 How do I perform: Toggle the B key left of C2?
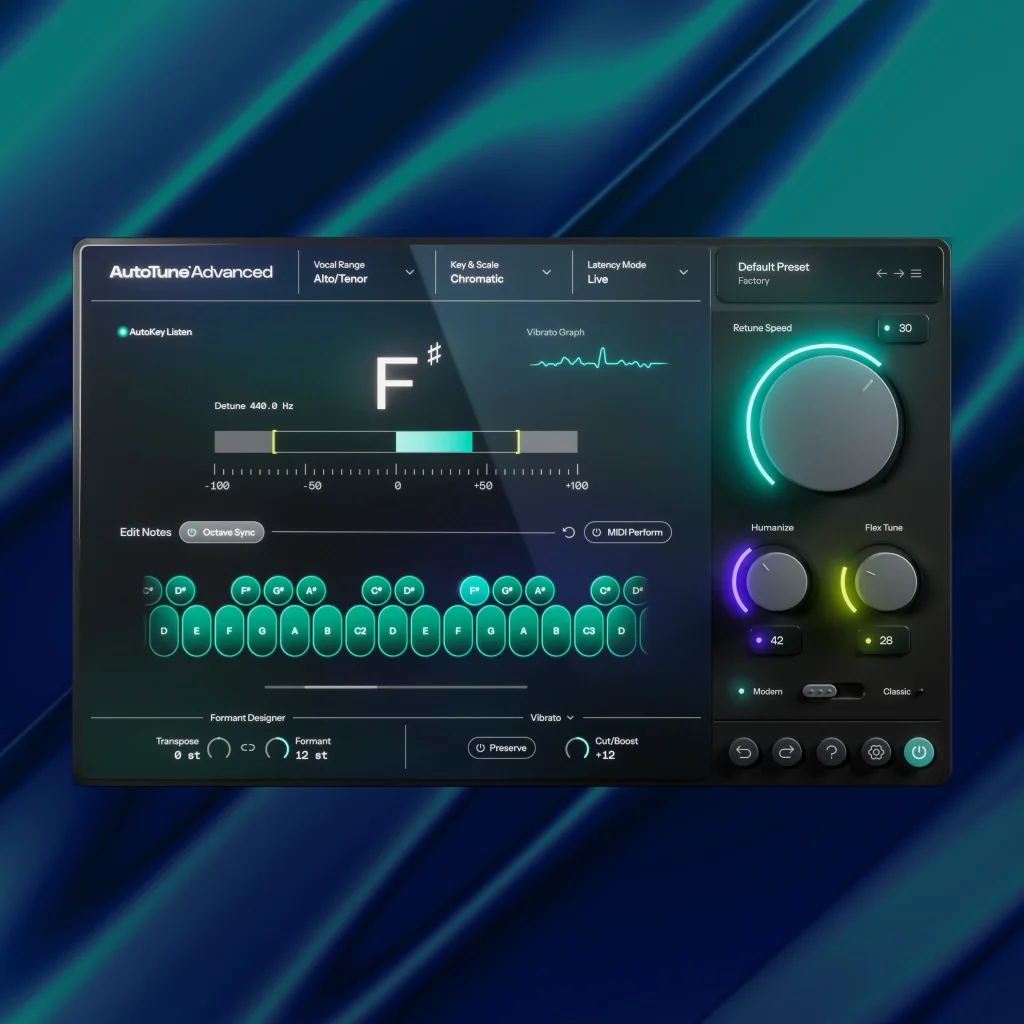(x=327, y=631)
